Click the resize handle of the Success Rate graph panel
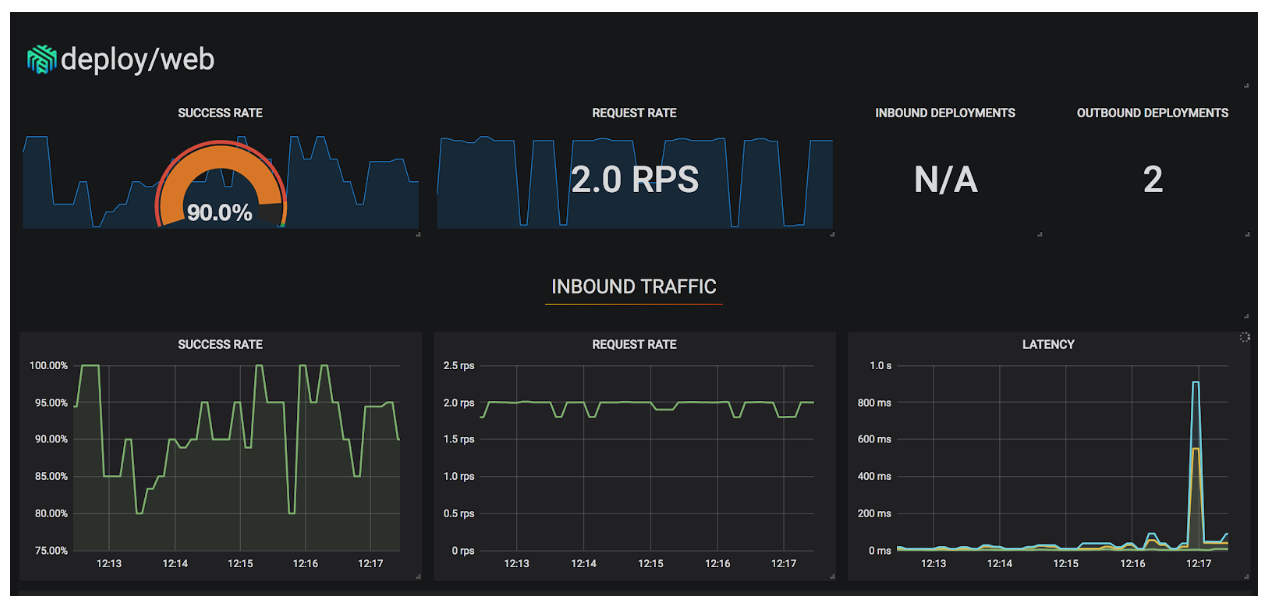This screenshot has width=1268, height=606. [417, 577]
